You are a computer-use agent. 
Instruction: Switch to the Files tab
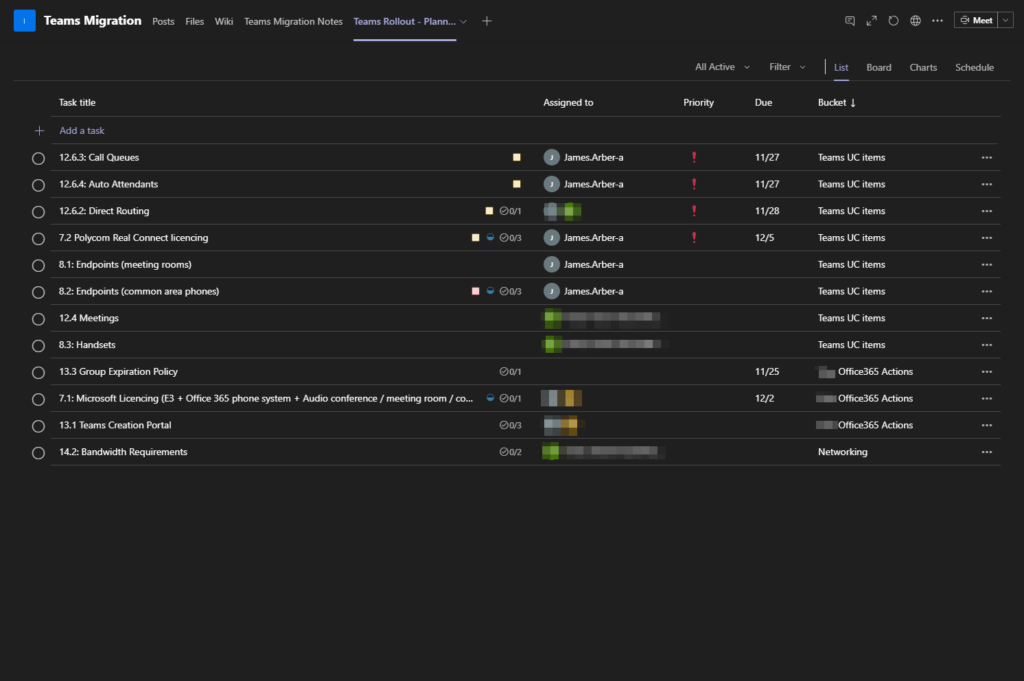(x=195, y=22)
